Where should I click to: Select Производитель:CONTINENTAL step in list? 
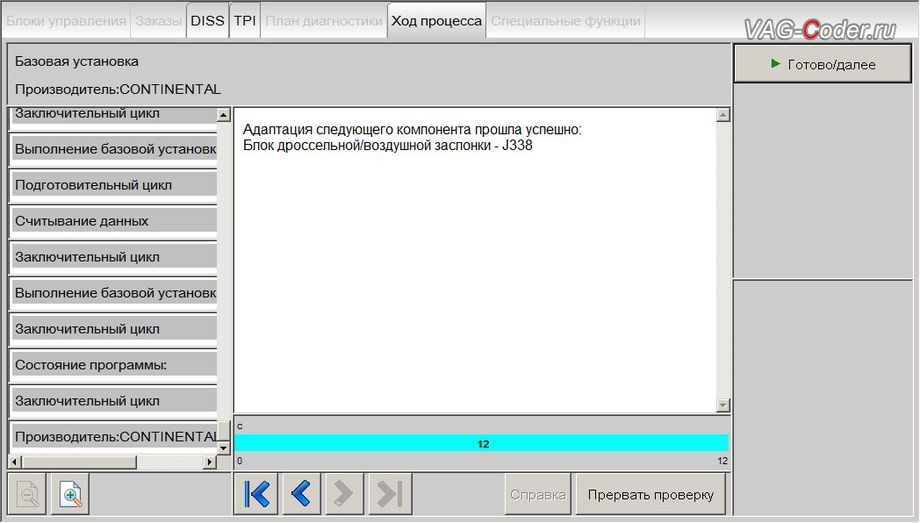pyautogui.click(x=114, y=436)
